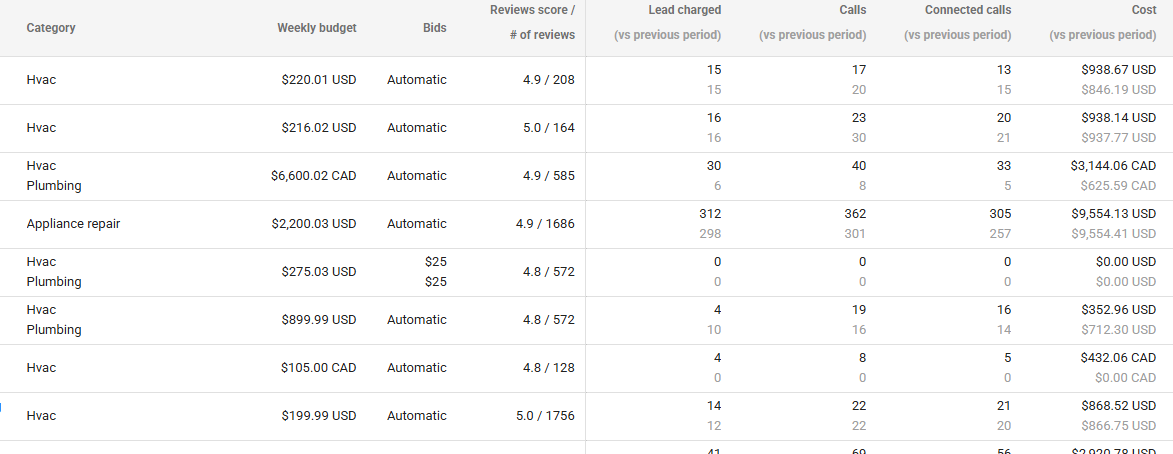
Task: Click the Weekly budget column header
Action: point(316,28)
